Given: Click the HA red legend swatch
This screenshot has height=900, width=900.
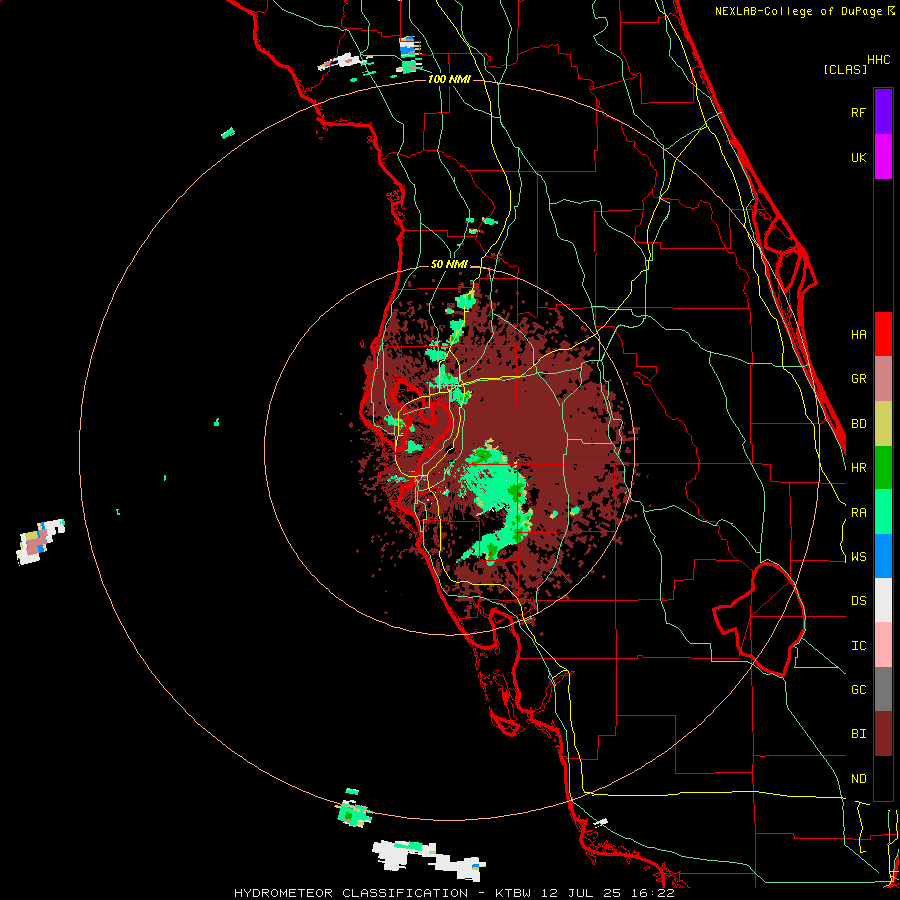Looking at the screenshot, I should [x=883, y=334].
